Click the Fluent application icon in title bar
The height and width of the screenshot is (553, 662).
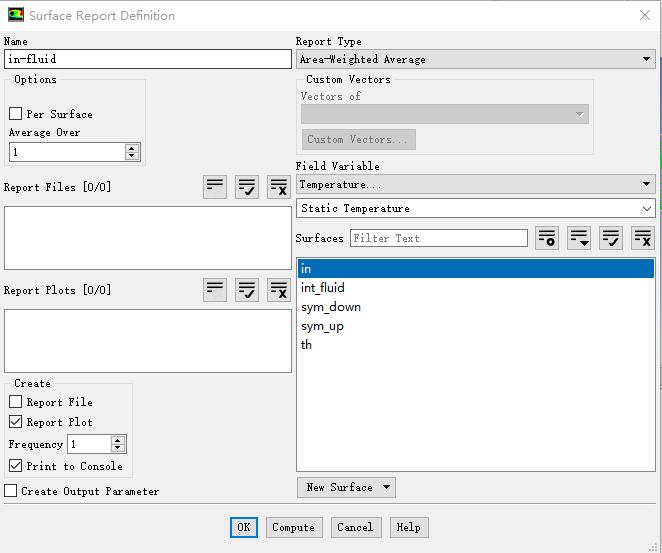pyautogui.click(x=16, y=15)
